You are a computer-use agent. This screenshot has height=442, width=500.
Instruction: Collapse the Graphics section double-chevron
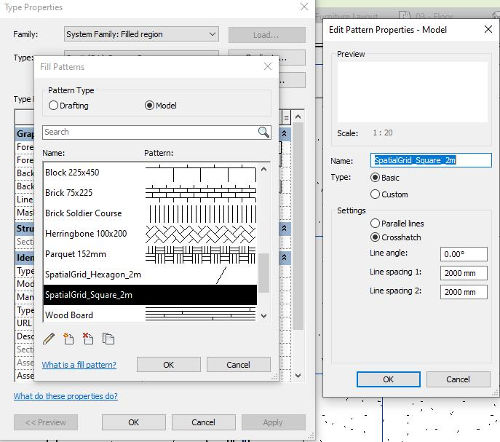(x=284, y=134)
